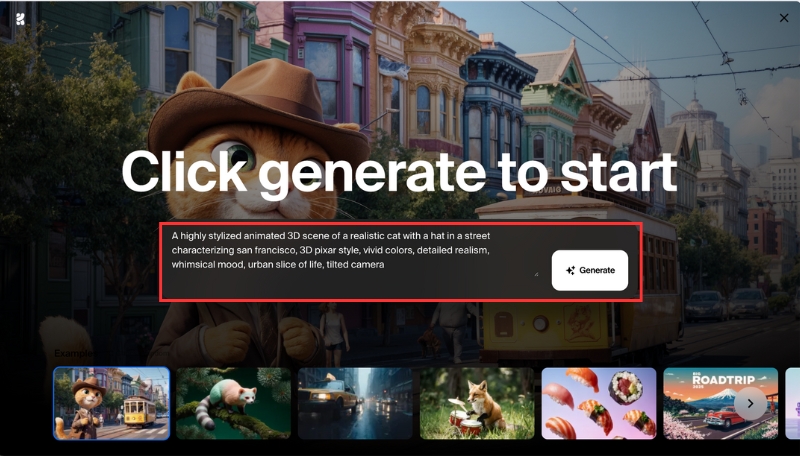
Task: Click the Generate button
Action: coord(590,270)
